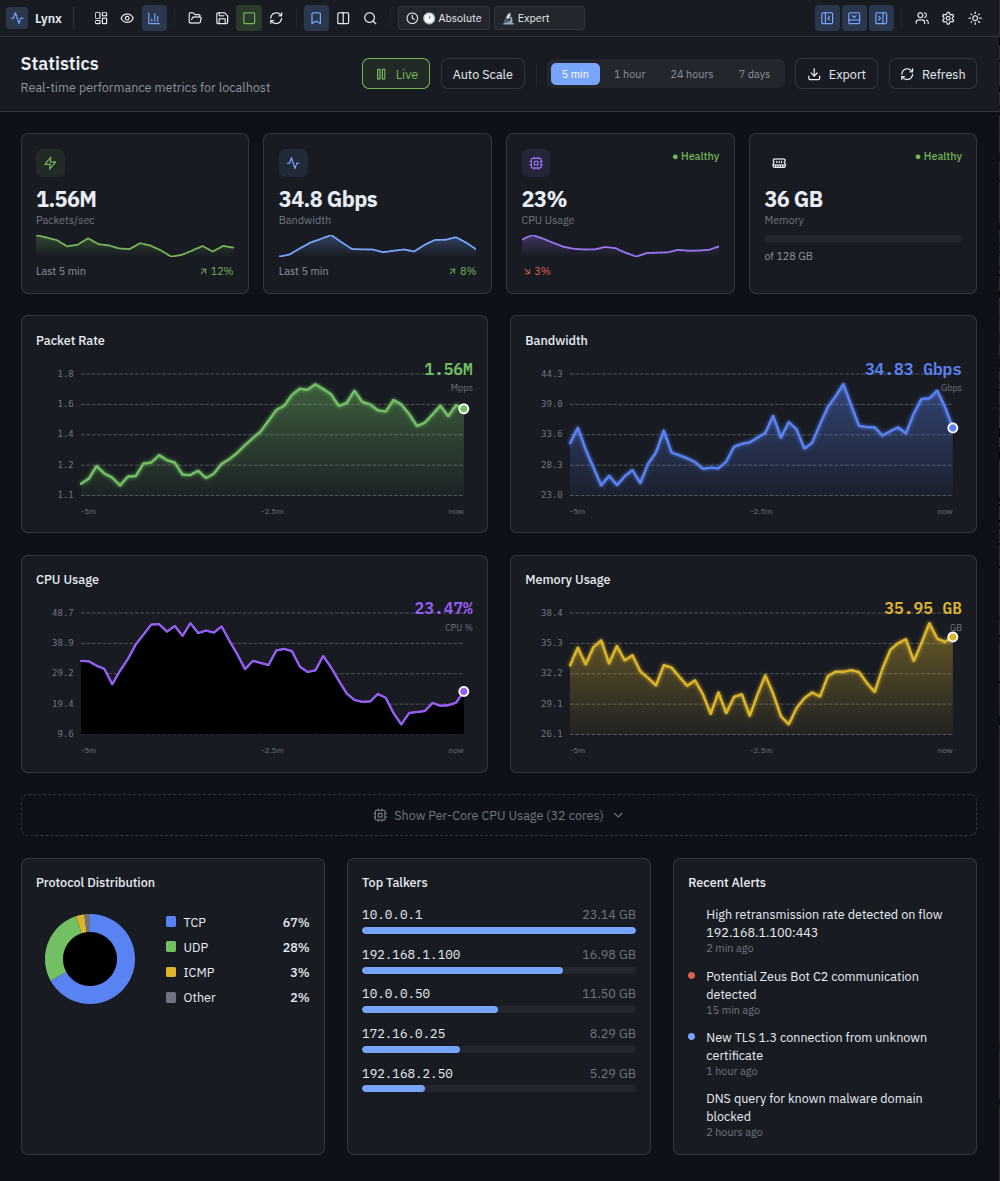Click the save capture icon
The width and height of the screenshot is (1000, 1181).
[221, 18]
